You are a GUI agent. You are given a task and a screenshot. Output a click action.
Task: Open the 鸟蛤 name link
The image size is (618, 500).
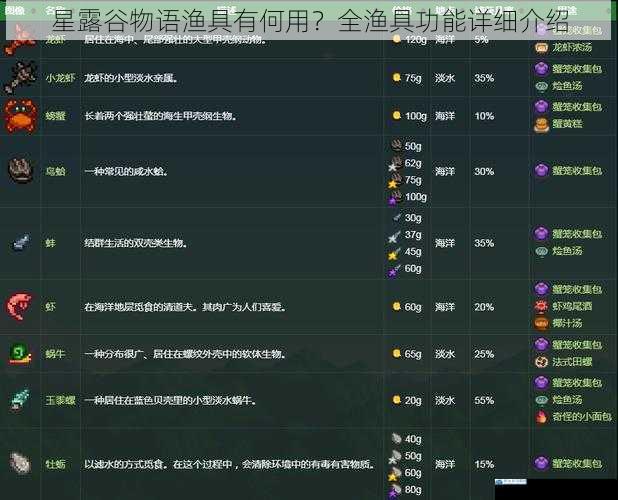point(55,171)
